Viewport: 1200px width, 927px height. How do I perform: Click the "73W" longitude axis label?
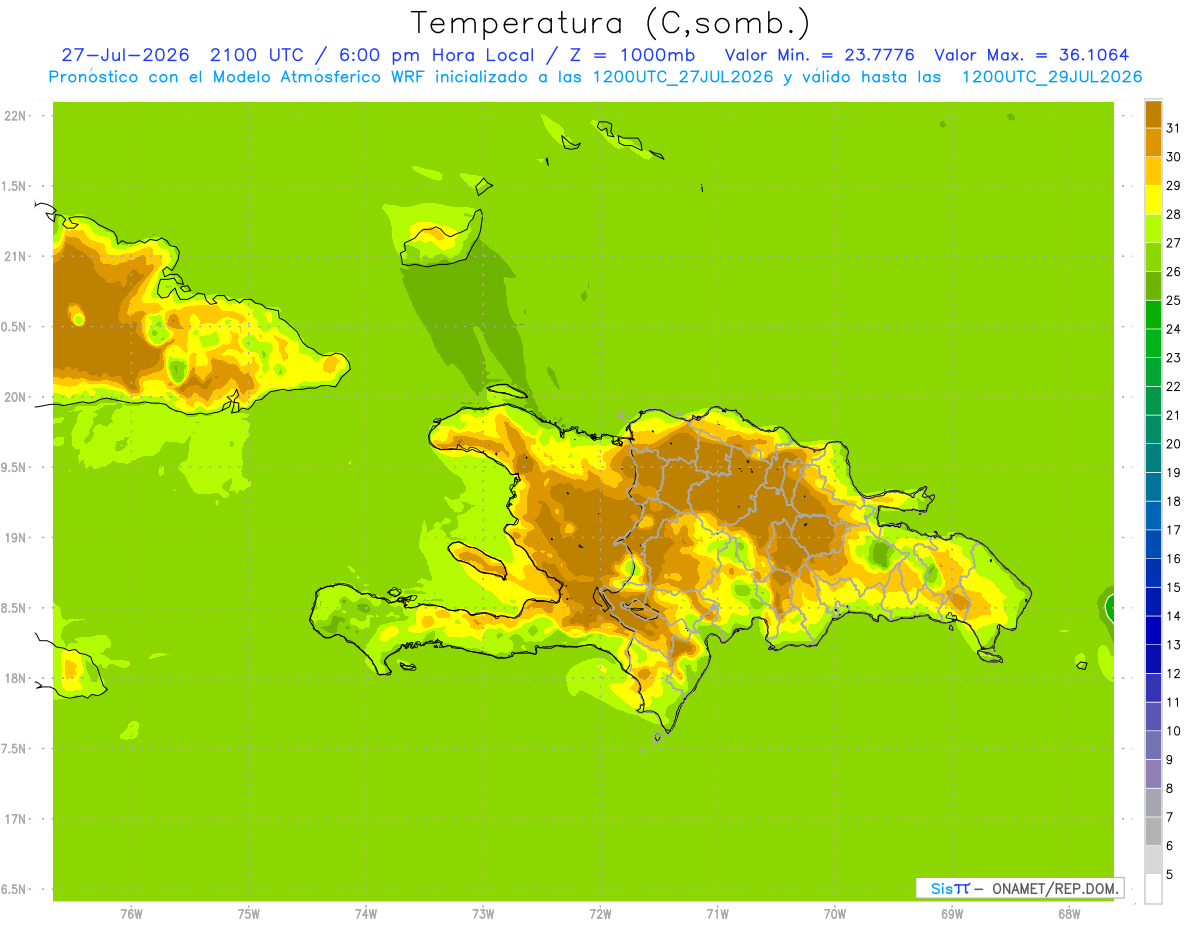point(483,914)
